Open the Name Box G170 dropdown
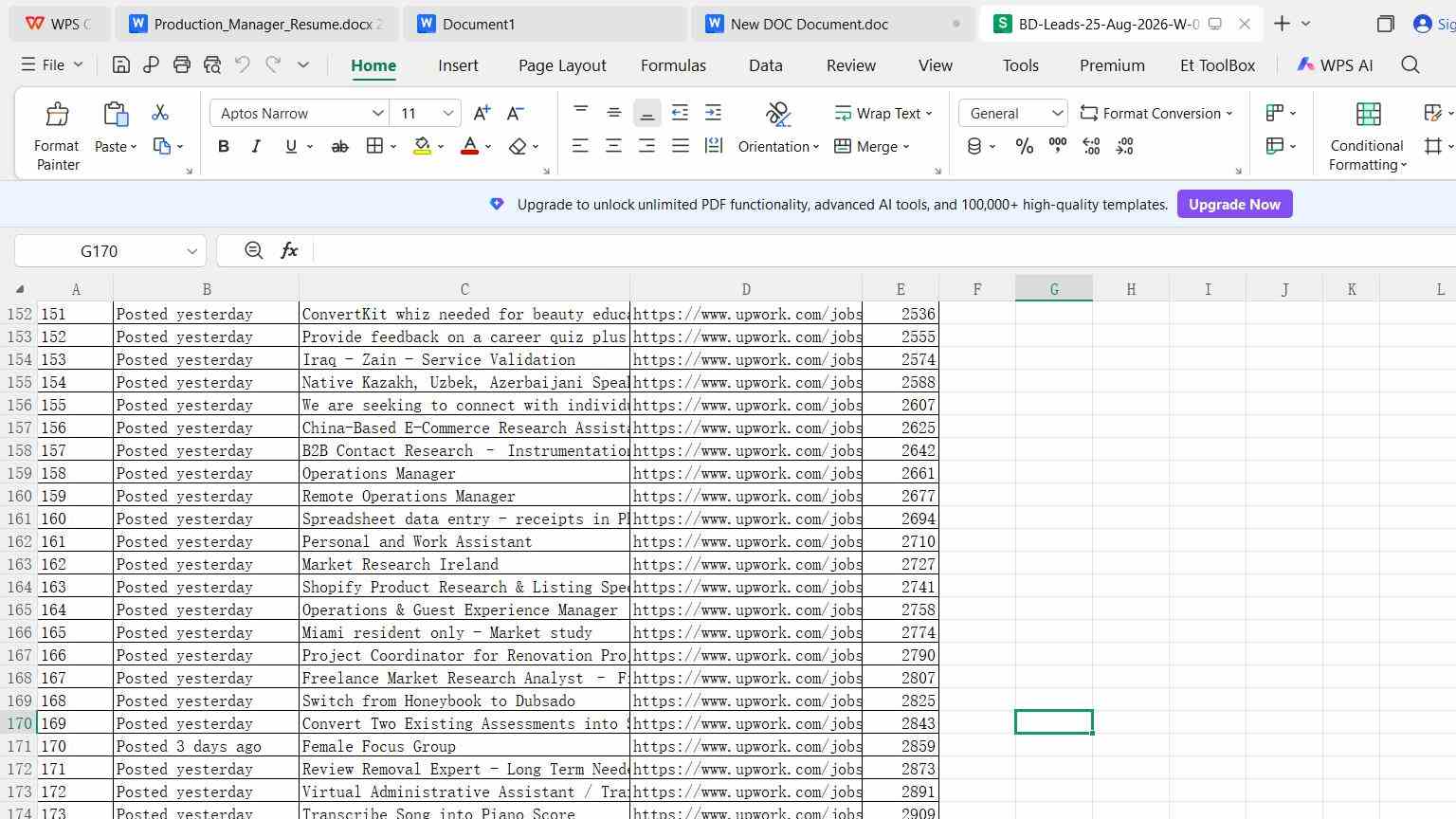Screen dimensions: 1456x819 (x=191, y=251)
